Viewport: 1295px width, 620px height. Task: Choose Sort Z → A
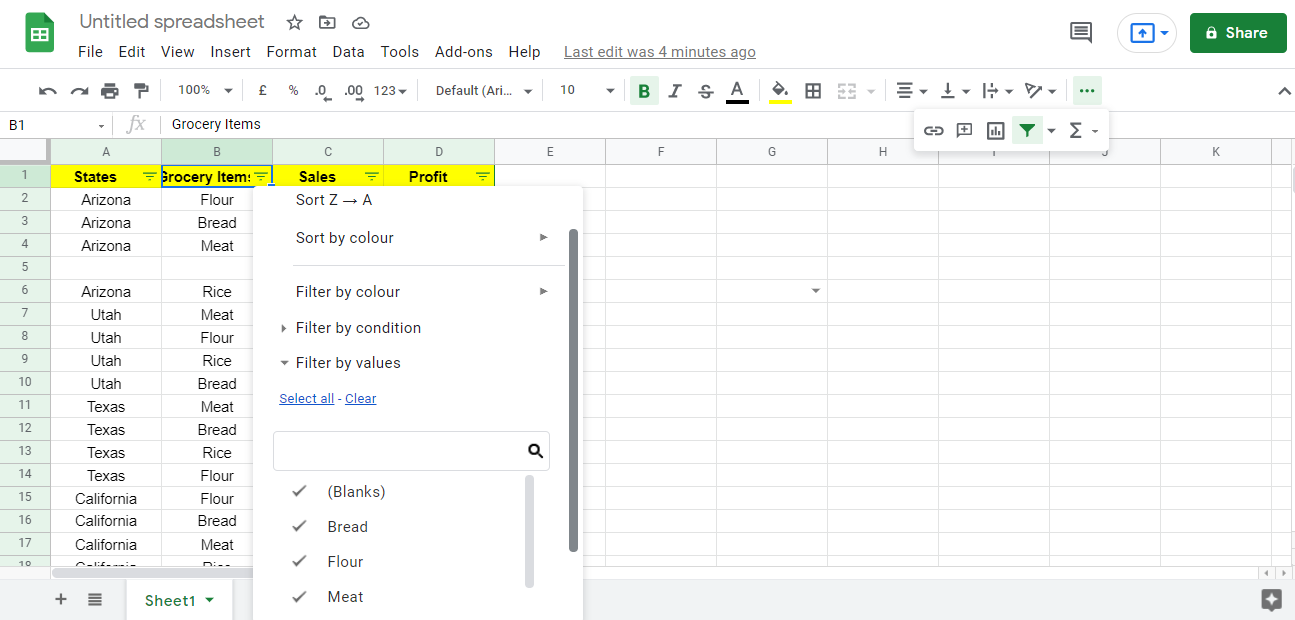tap(334, 200)
